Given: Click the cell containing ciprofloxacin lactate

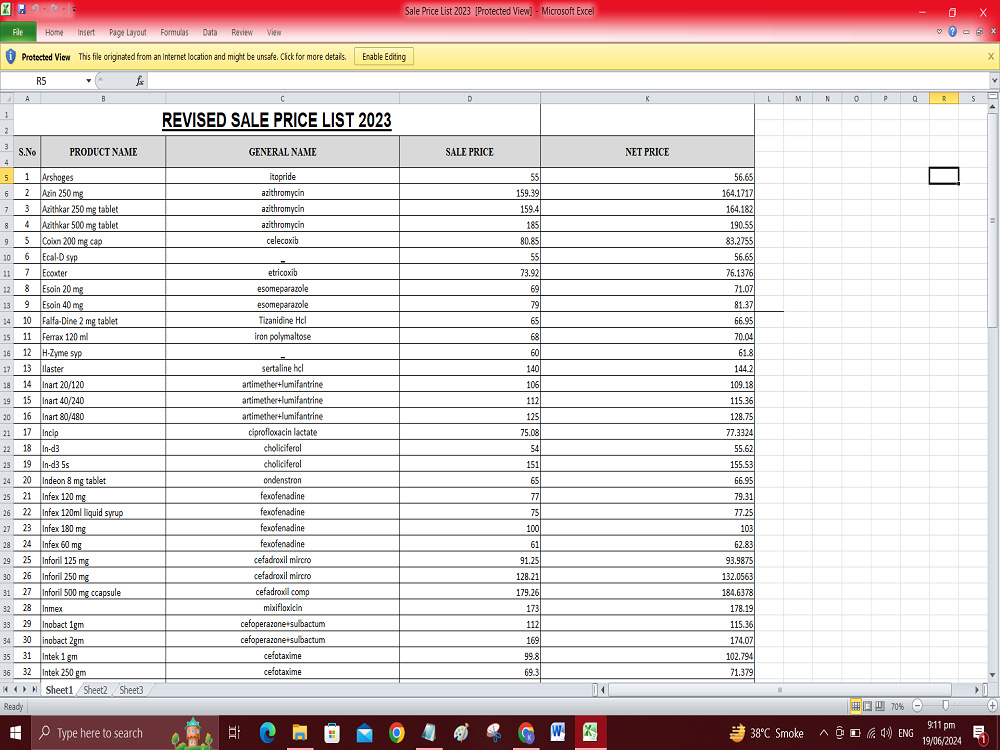Looking at the screenshot, I should point(283,432).
